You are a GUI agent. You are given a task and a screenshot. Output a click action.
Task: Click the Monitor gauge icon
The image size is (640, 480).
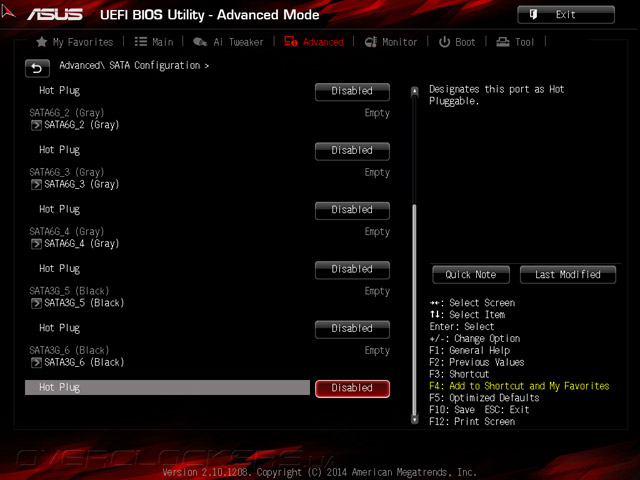[x=371, y=42]
